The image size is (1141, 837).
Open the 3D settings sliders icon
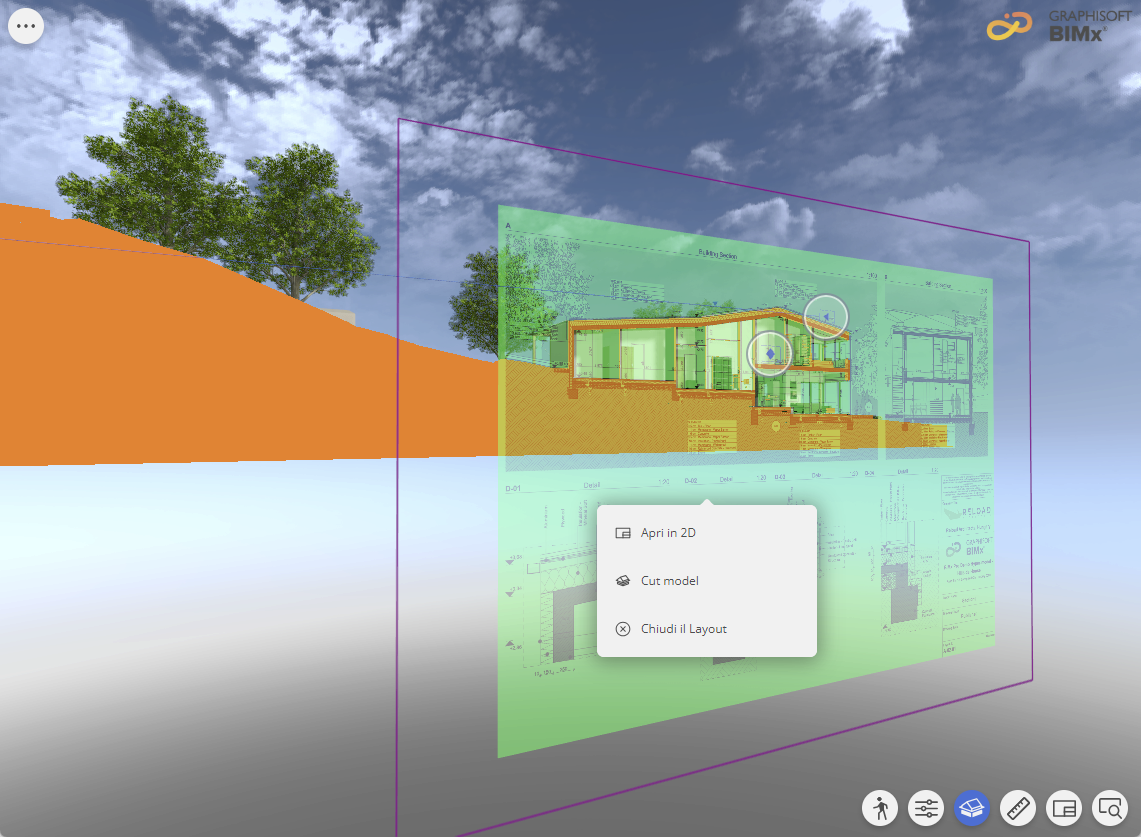pyautogui.click(x=926, y=808)
